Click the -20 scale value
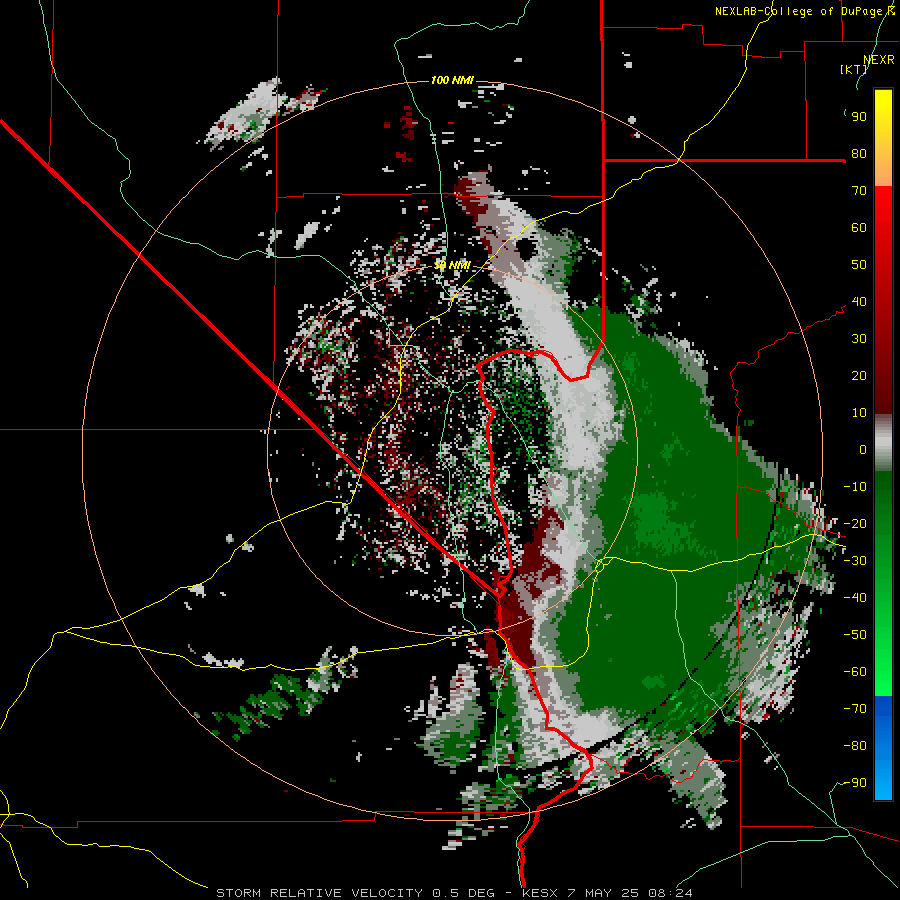The width and height of the screenshot is (900, 900). tap(855, 523)
